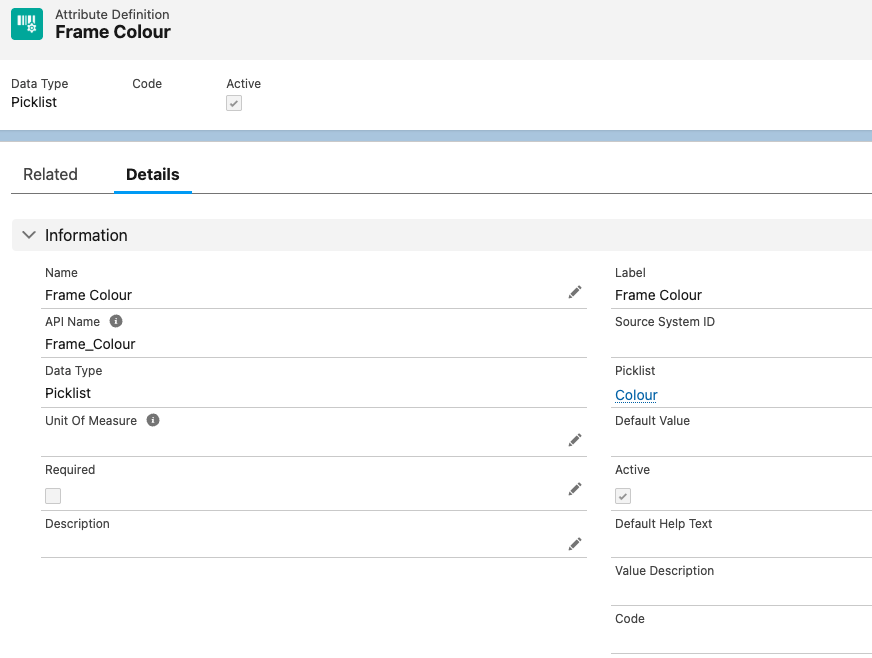The width and height of the screenshot is (872, 658).
Task: Click the pencil icon in the Required row
Action: (x=575, y=489)
